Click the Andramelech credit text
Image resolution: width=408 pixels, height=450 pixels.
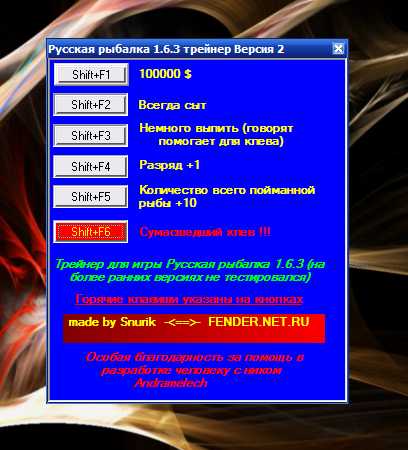(171, 383)
